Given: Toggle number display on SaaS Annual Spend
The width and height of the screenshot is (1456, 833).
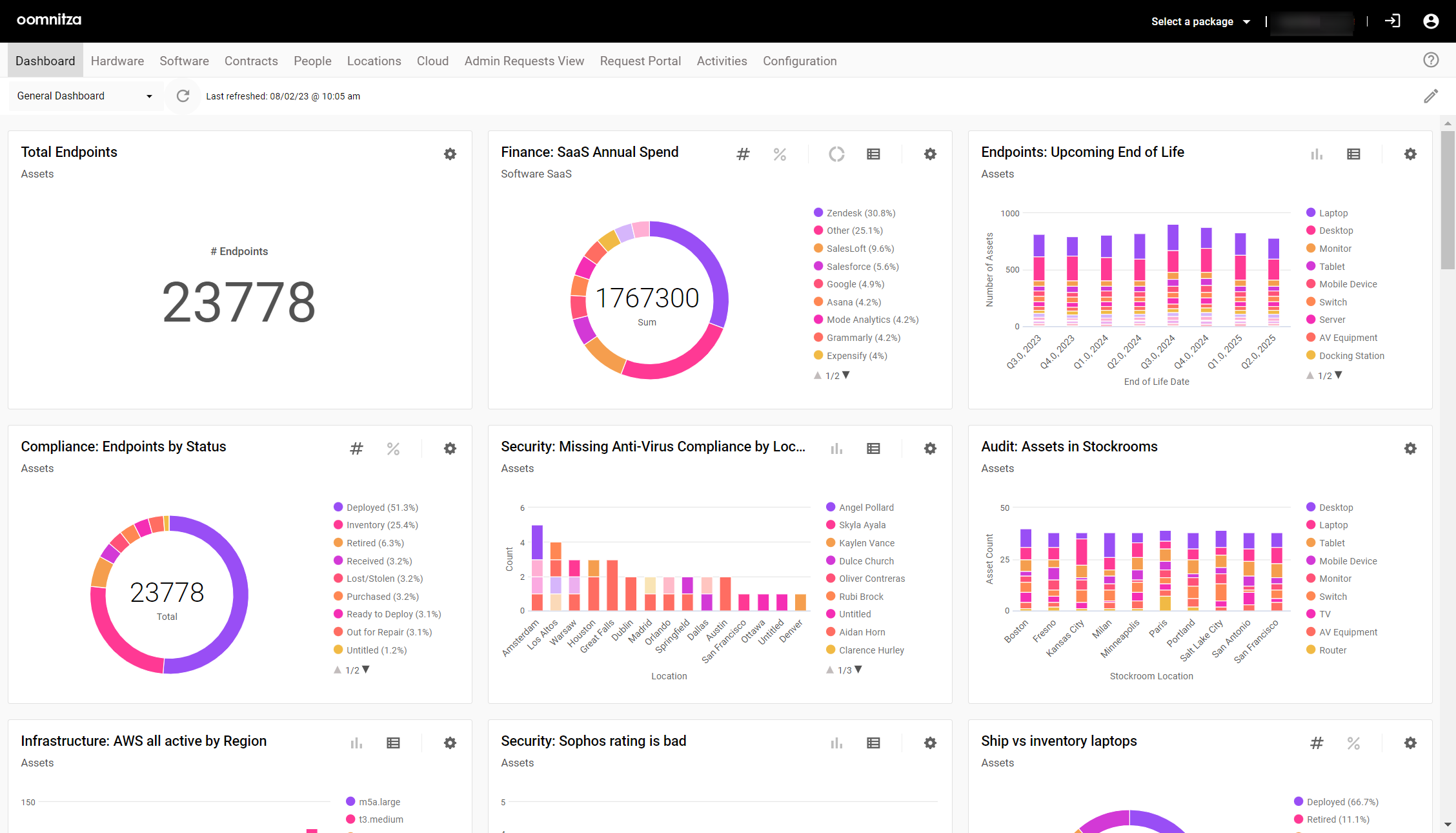Looking at the screenshot, I should pyautogui.click(x=743, y=154).
